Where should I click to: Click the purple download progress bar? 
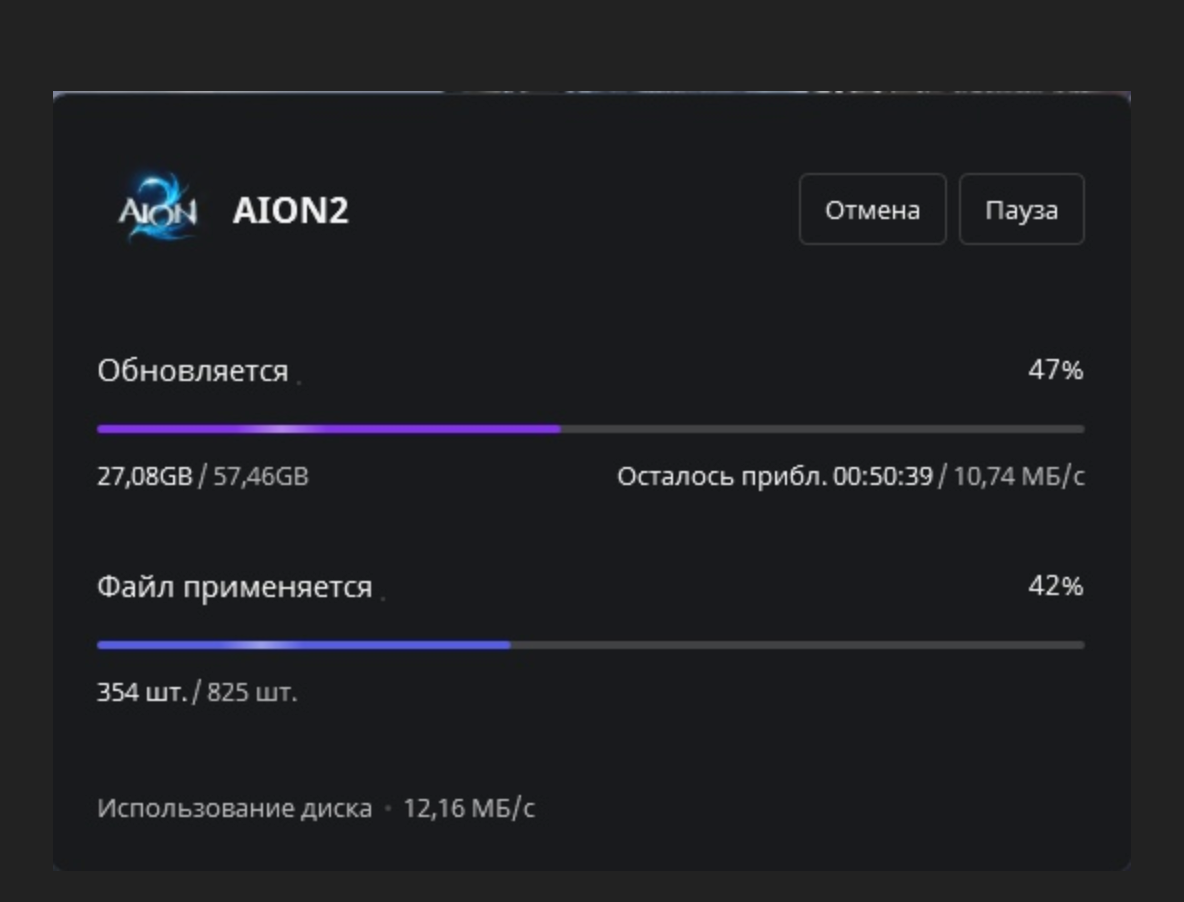(x=328, y=429)
